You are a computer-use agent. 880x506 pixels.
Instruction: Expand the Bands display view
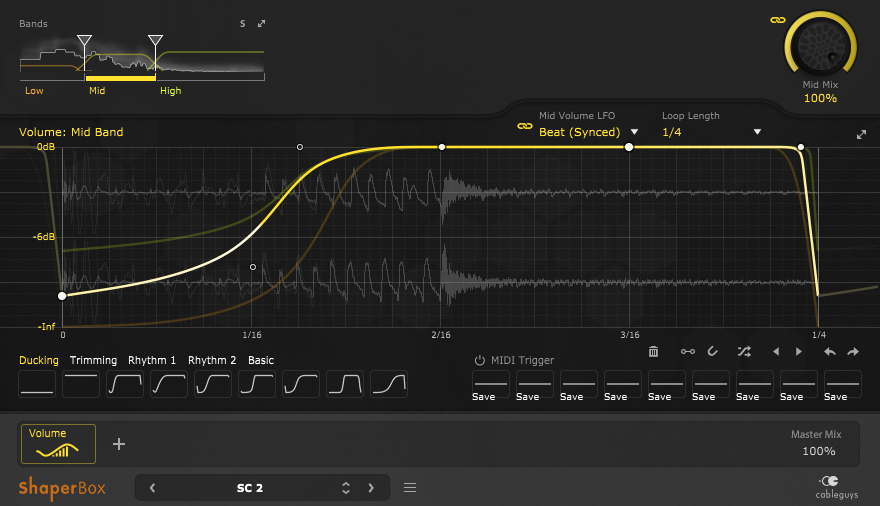tap(262, 23)
